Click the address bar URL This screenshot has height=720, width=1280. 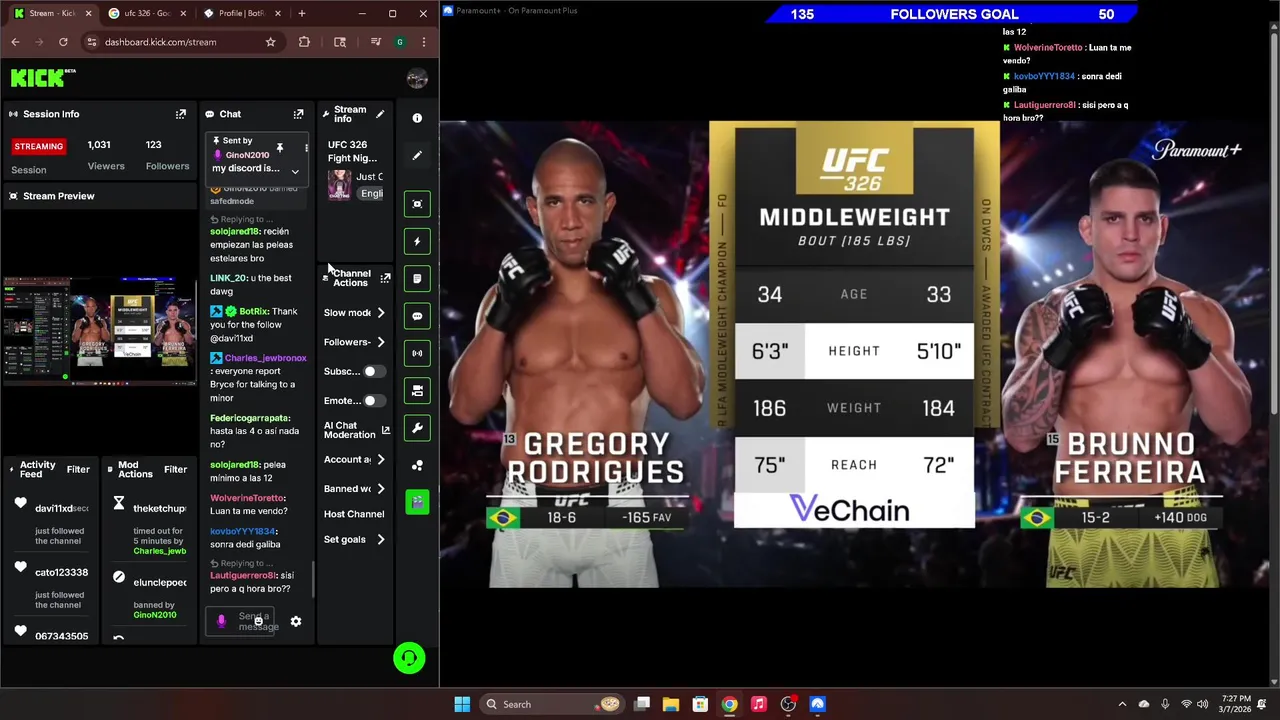coord(160,42)
